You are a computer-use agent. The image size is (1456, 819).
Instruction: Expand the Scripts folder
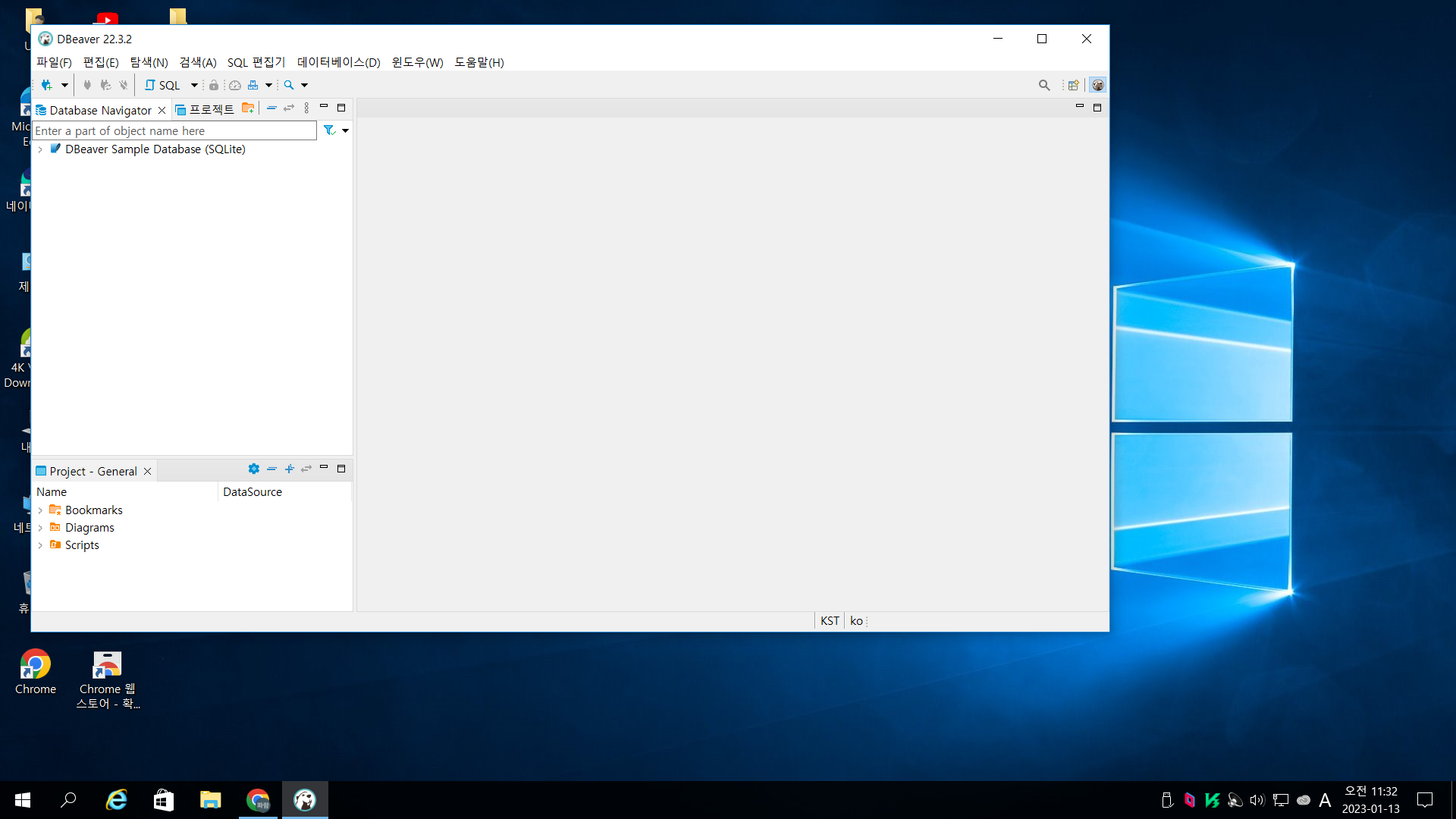coord(40,545)
